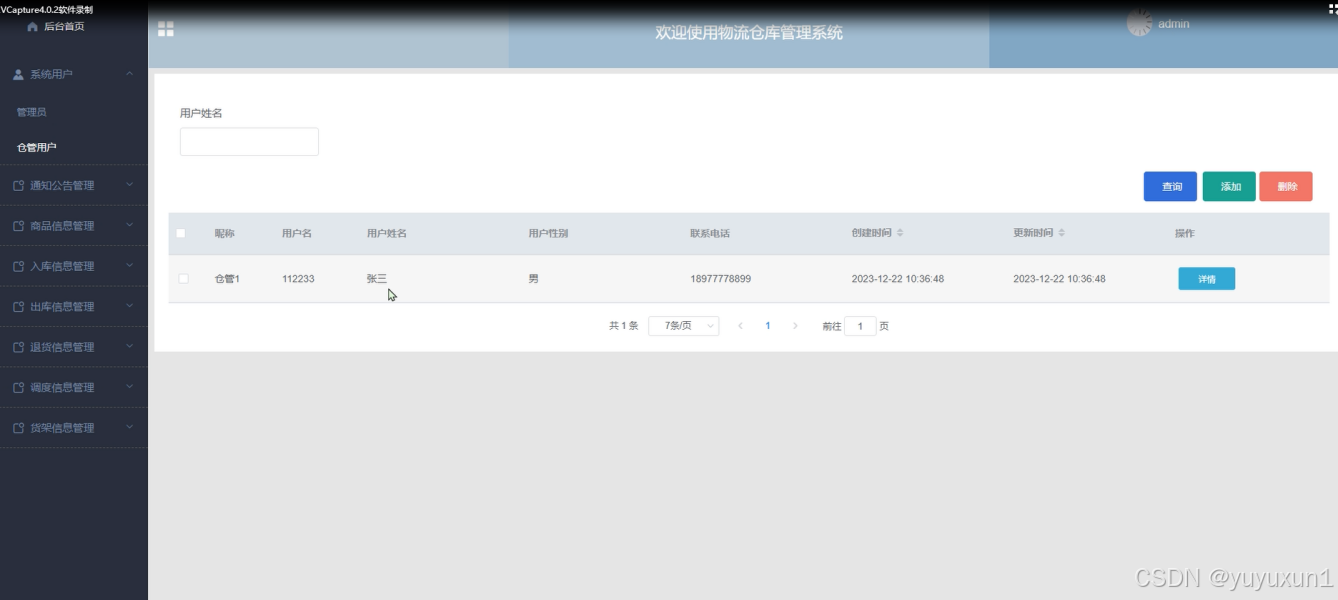The width and height of the screenshot is (1338, 600).
Task: Open the 7条/页 page size dropdown
Action: coord(683,325)
